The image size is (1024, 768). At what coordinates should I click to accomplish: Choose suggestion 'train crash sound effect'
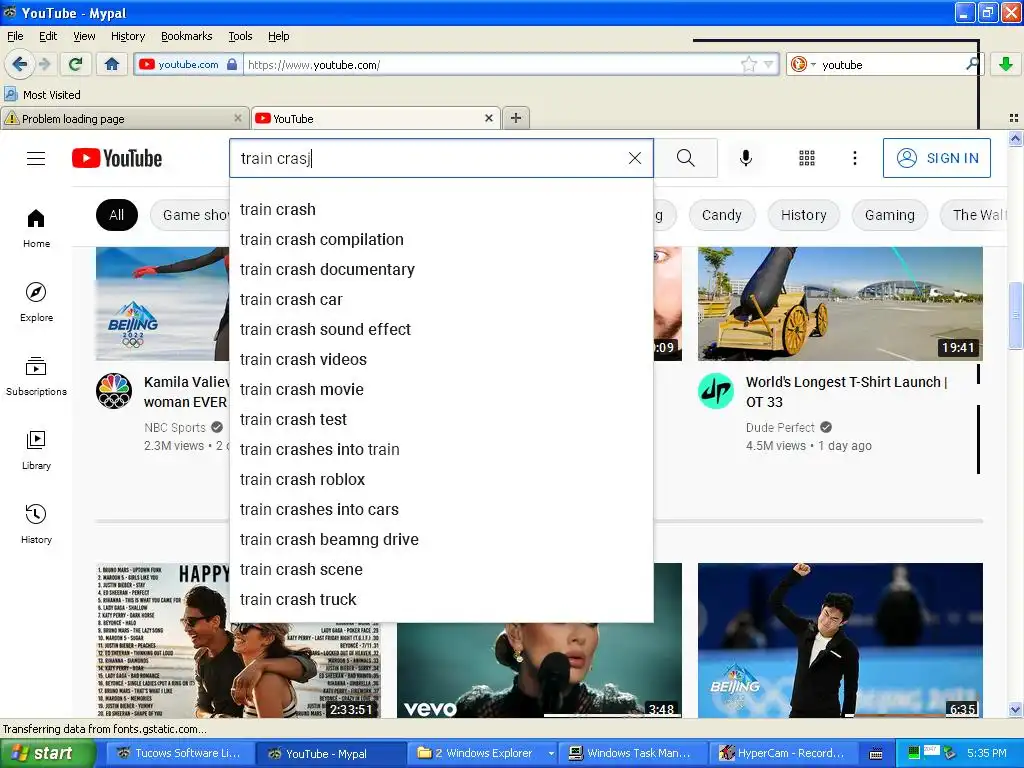441,330
